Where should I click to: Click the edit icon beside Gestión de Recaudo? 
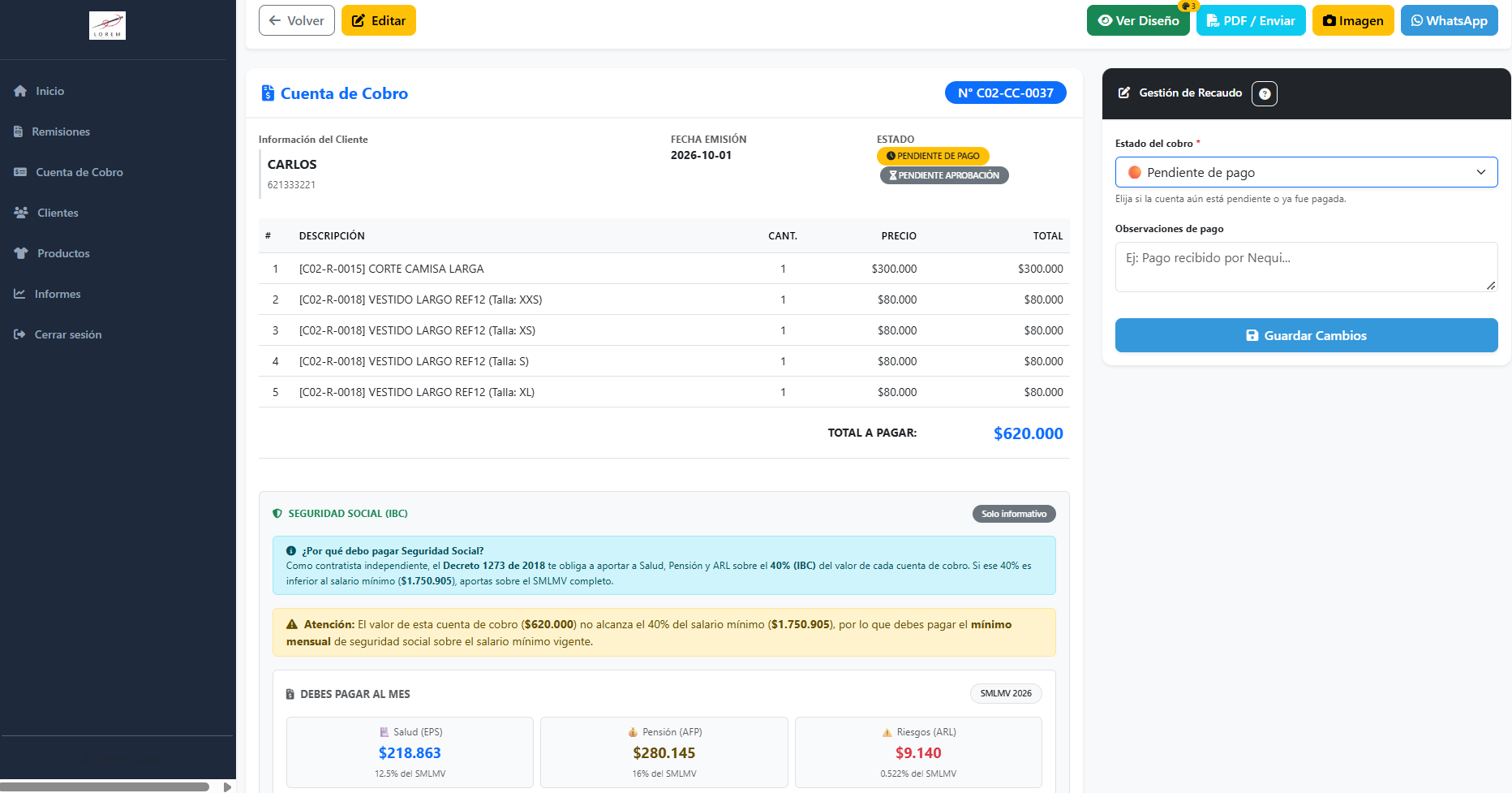[x=1124, y=93]
